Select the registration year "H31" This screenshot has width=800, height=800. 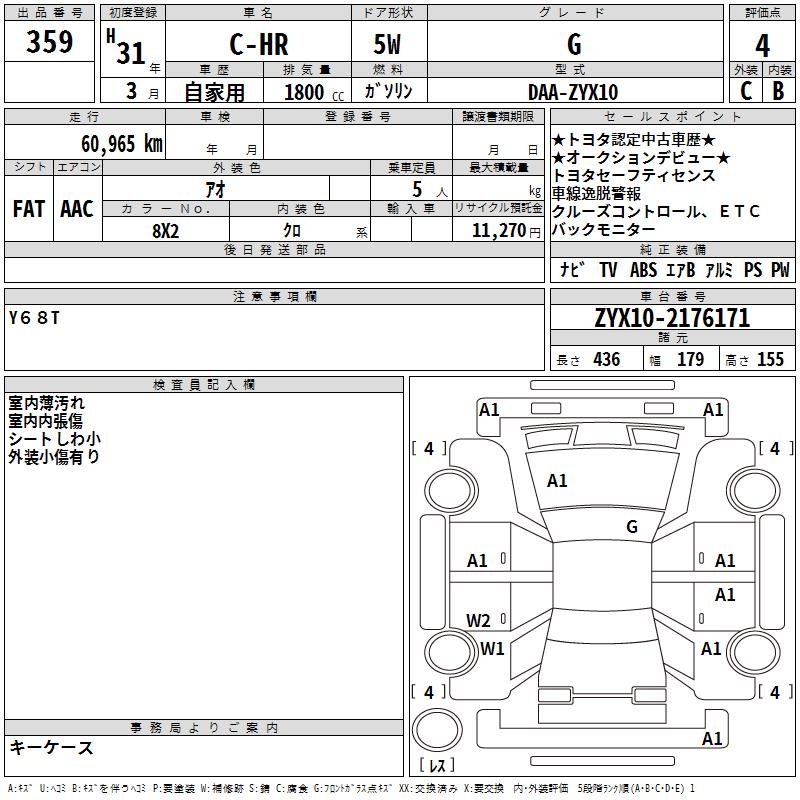point(126,47)
